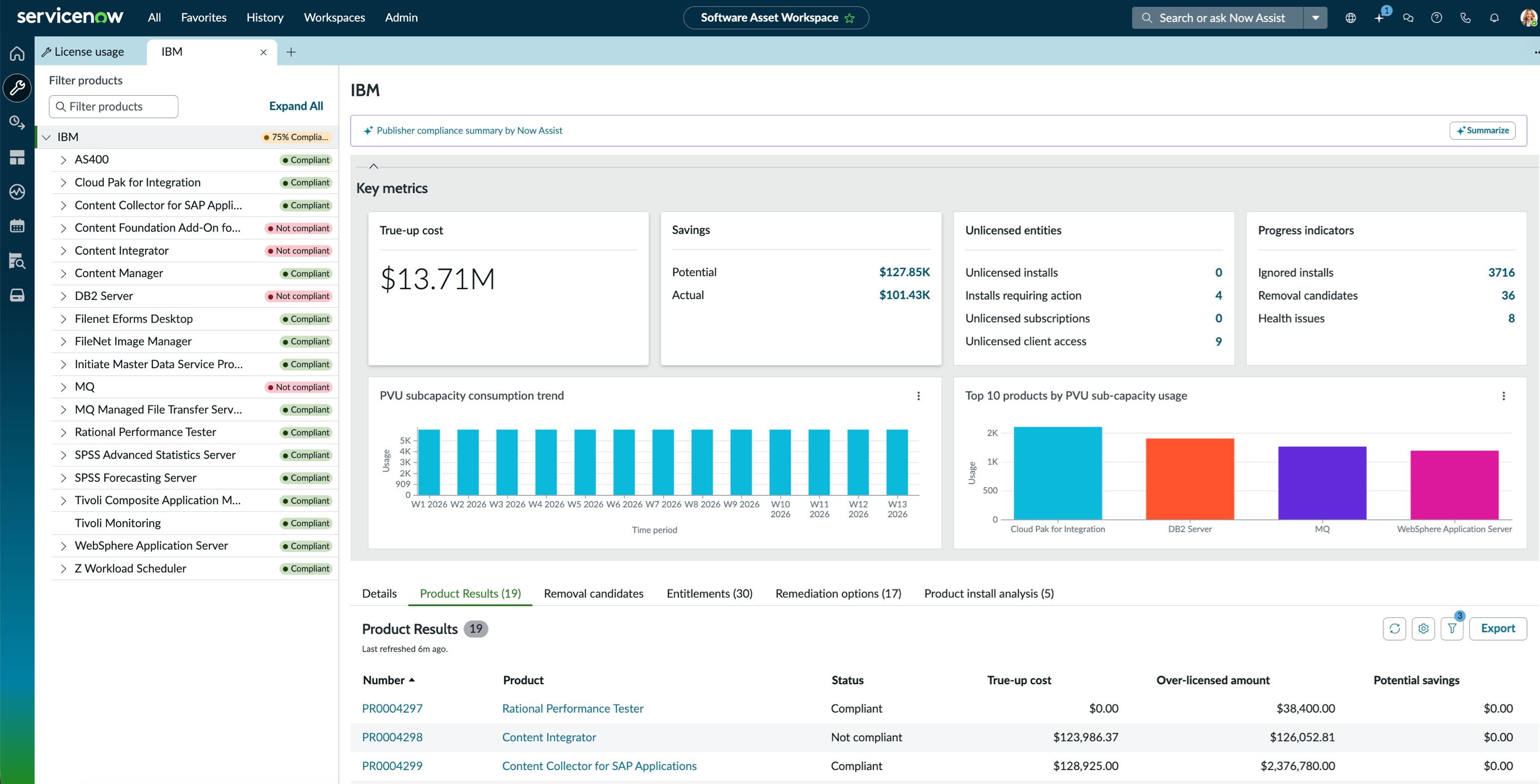Open PVU subcapacity consumption trend options menu
Image resolution: width=1540 pixels, height=784 pixels.
(x=918, y=395)
